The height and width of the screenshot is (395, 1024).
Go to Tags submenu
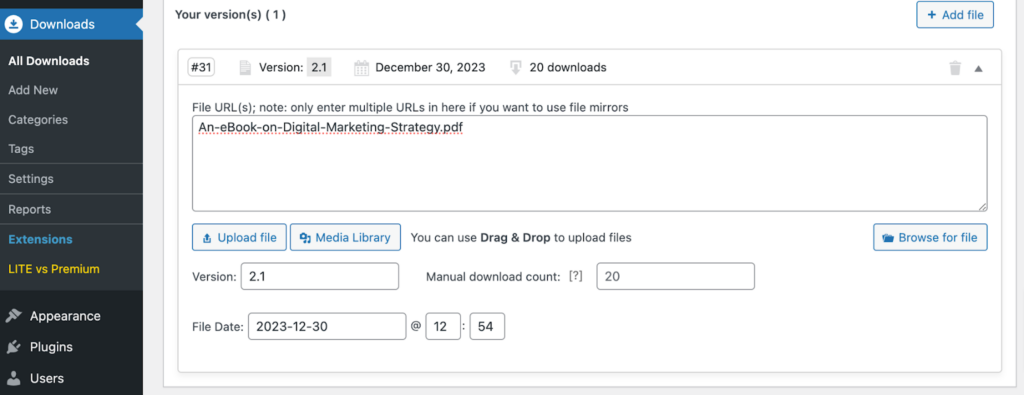click(21, 149)
